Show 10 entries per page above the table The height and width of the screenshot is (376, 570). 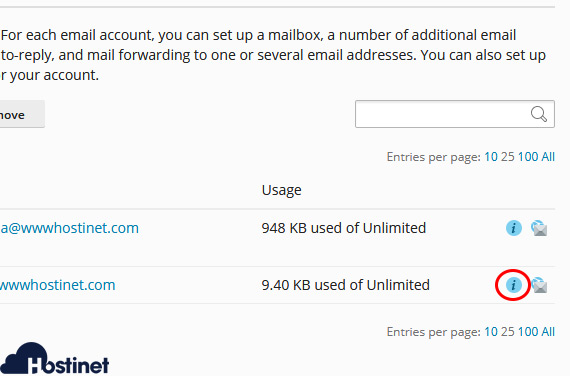tap(491, 157)
